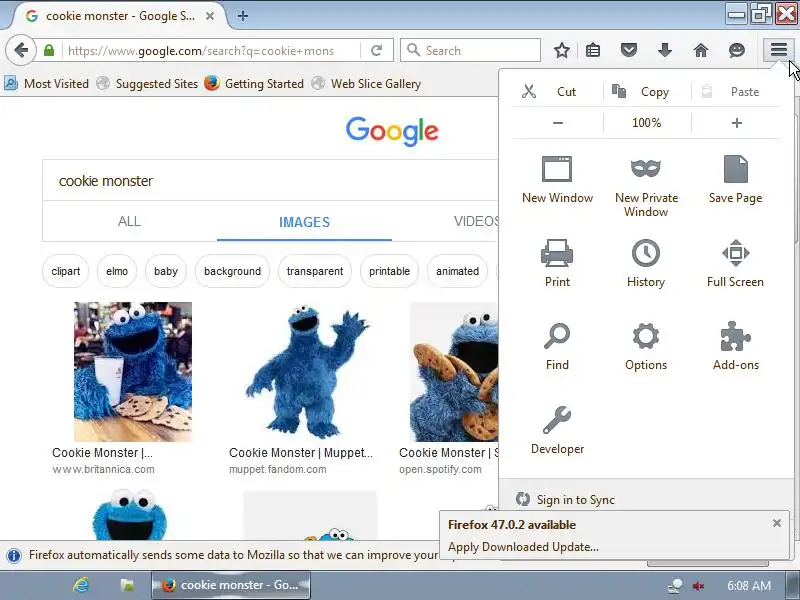Filter images by animated chip
The image size is (800, 600).
click(457, 271)
